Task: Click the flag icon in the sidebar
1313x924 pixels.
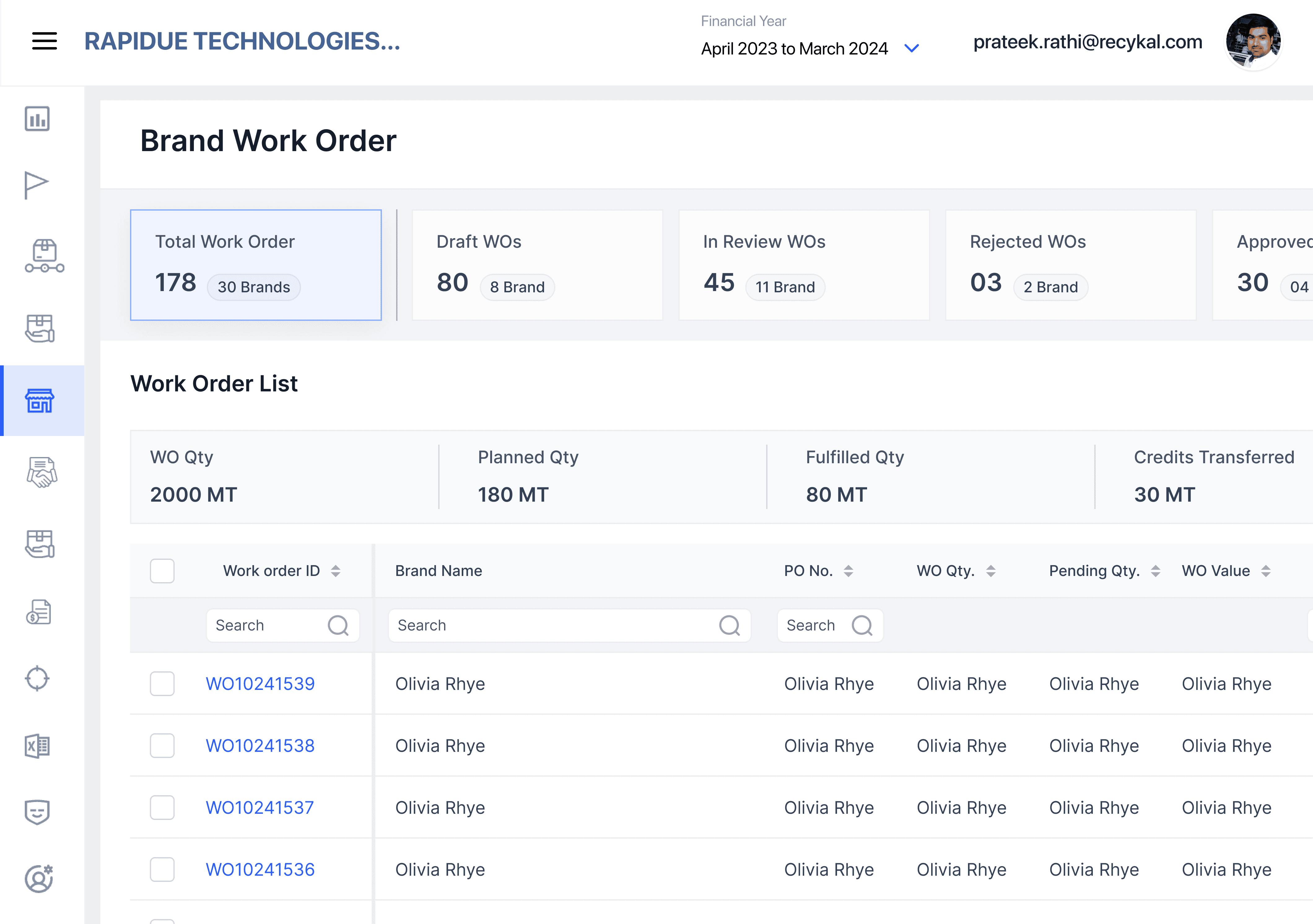Action: coord(36,185)
